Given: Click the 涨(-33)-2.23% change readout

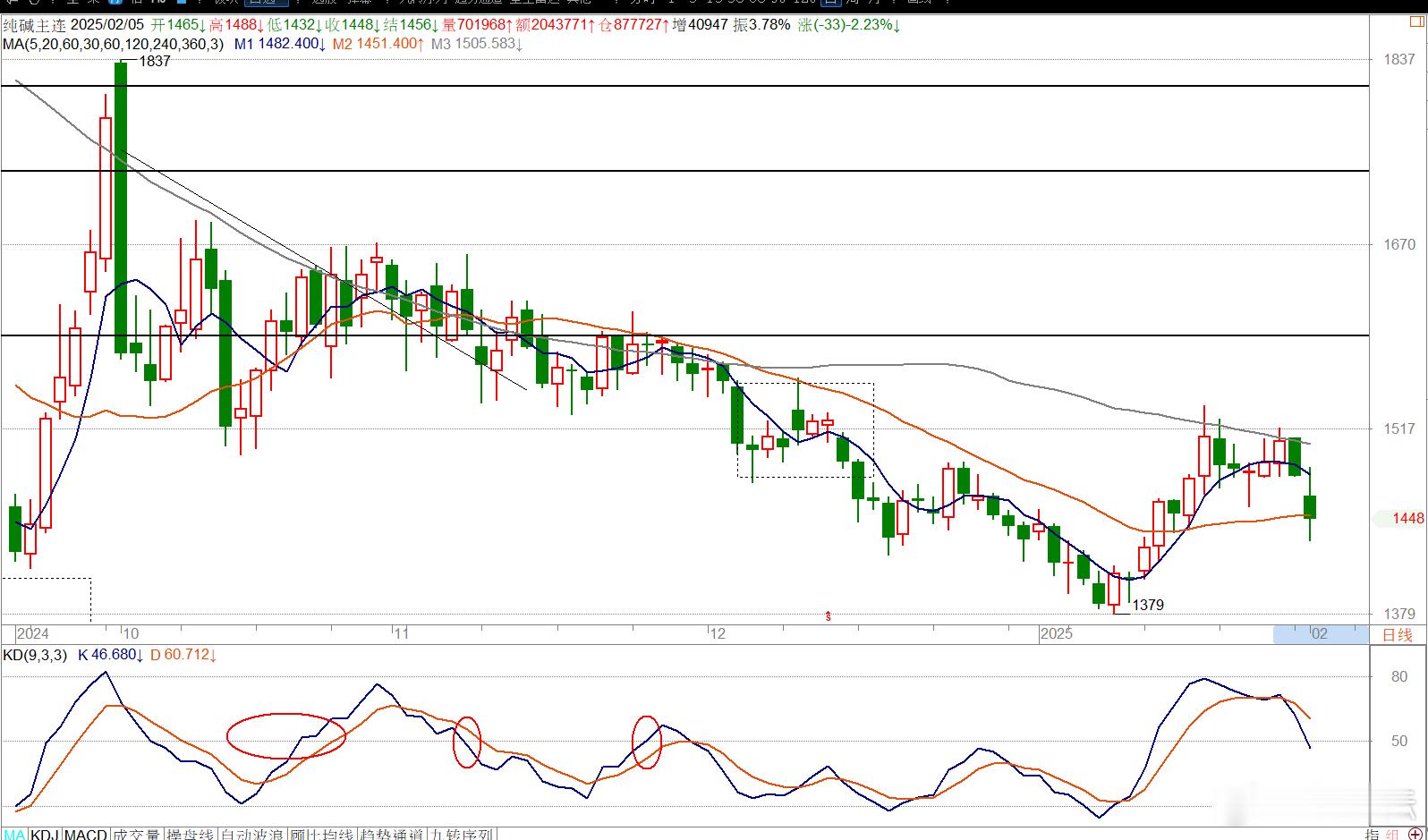Looking at the screenshot, I should 850,25.
